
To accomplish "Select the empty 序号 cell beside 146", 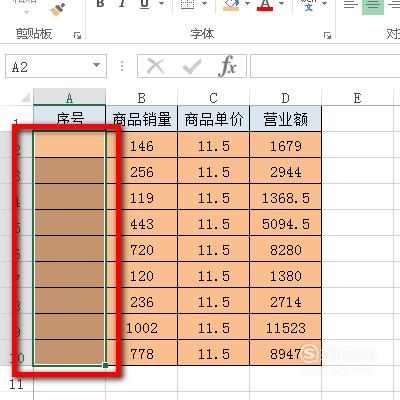I will coord(69,145).
